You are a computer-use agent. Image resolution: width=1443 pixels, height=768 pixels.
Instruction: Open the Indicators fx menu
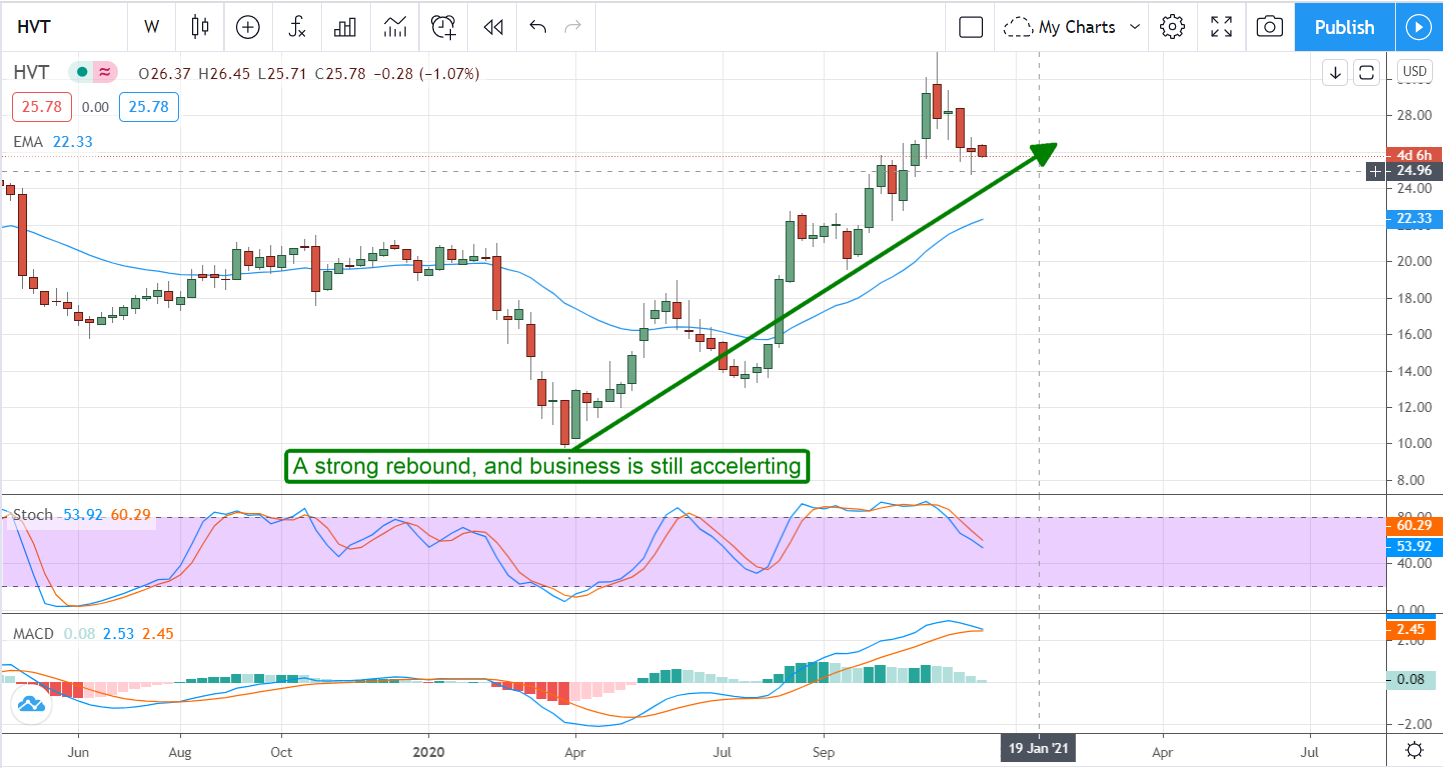[297, 27]
